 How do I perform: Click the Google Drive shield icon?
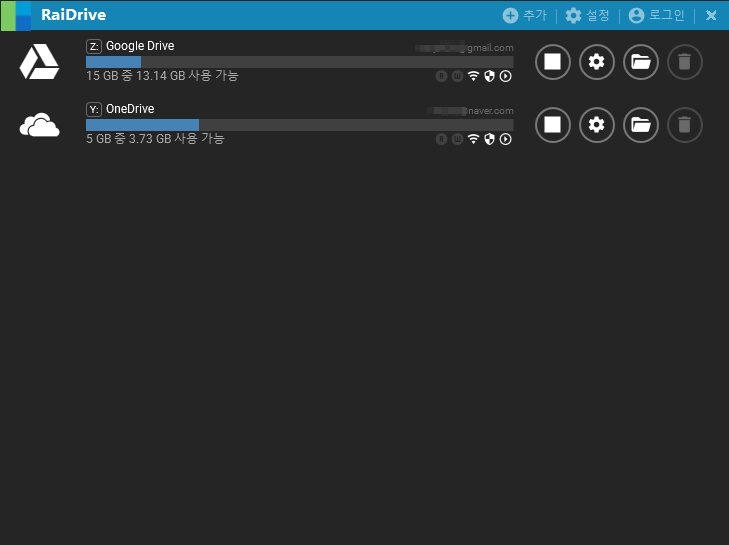[x=489, y=76]
